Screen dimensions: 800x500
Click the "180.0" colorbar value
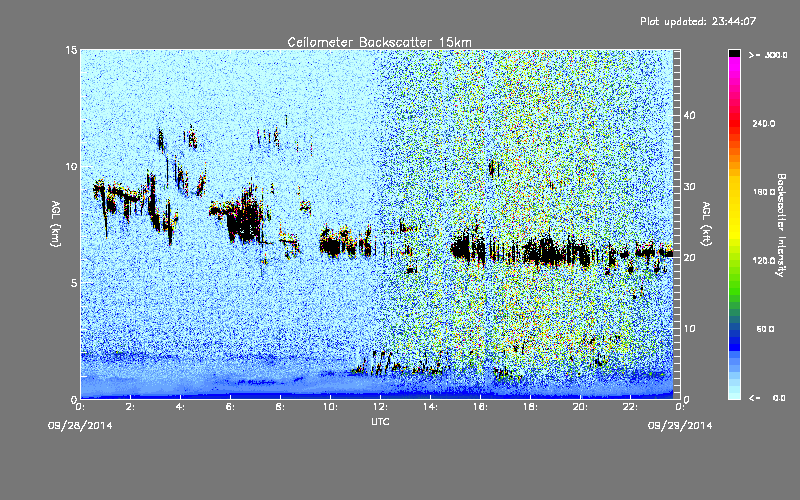764,192
